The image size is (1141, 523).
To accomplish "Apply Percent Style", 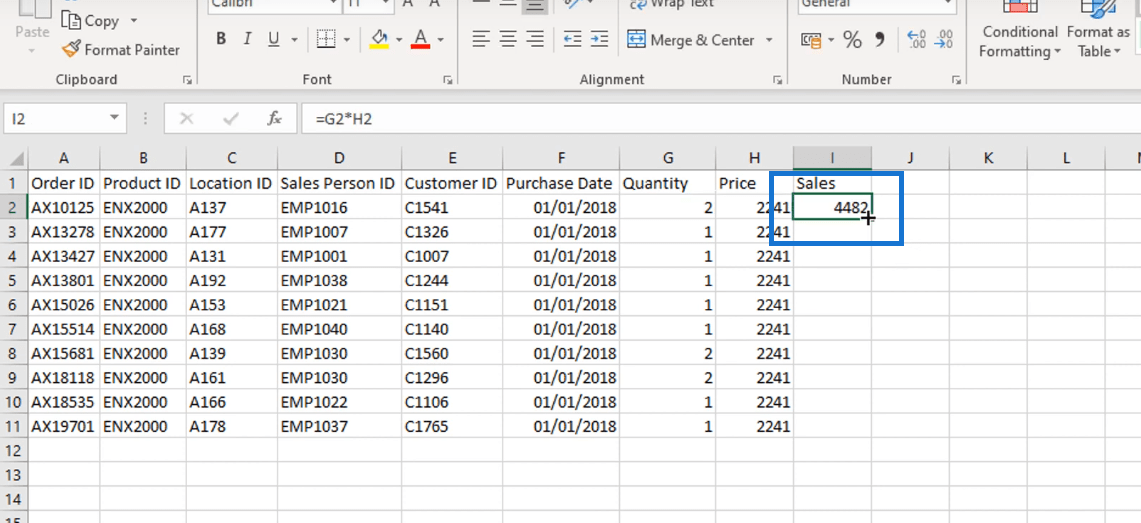I will click(x=852, y=39).
